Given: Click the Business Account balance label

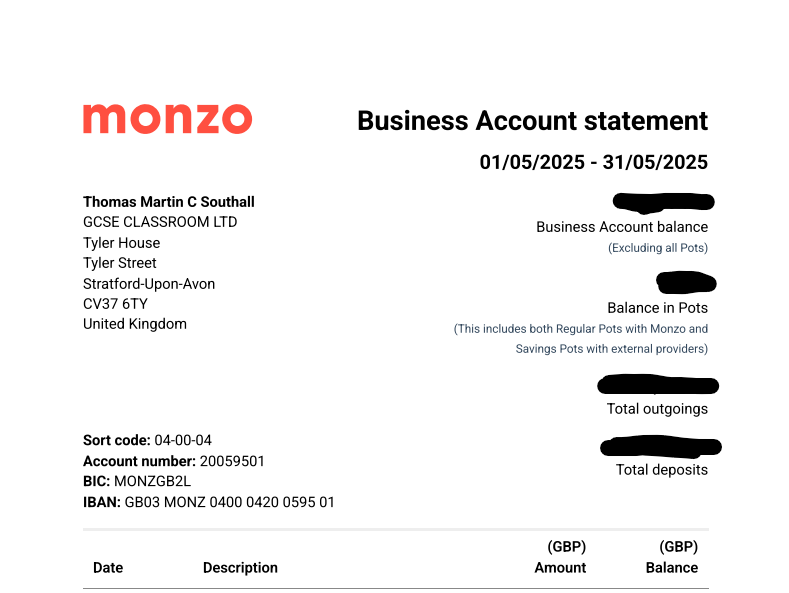Looking at the screenshot, I should [x=622, y=227].
